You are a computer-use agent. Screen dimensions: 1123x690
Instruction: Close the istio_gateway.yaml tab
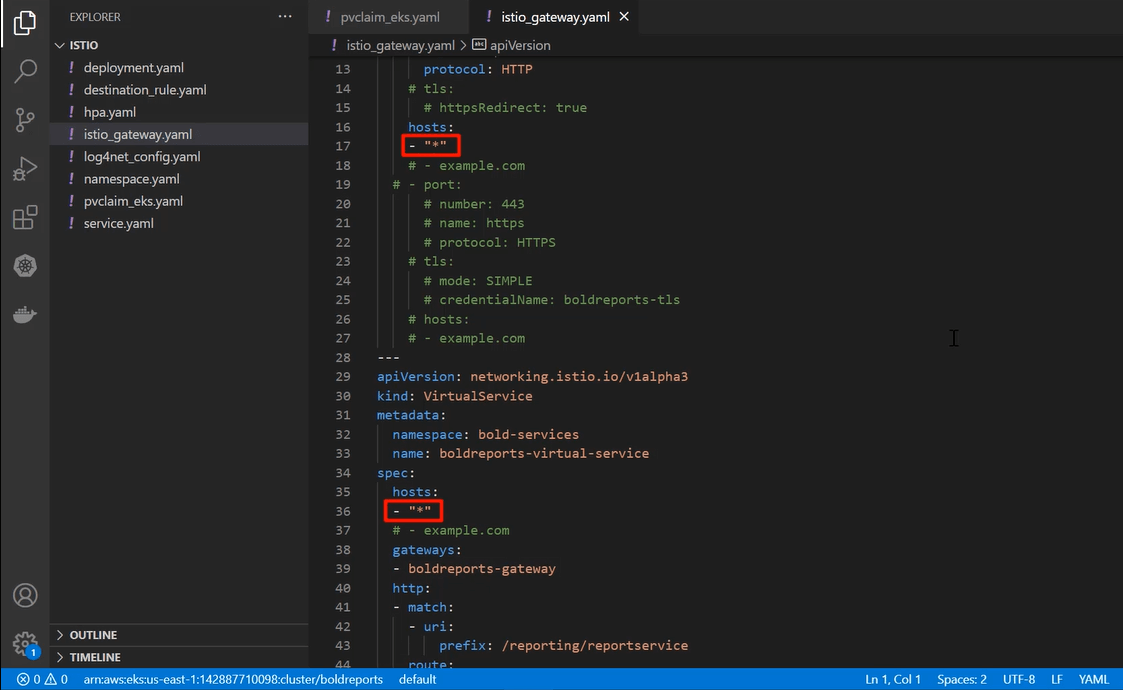point(624,16)
